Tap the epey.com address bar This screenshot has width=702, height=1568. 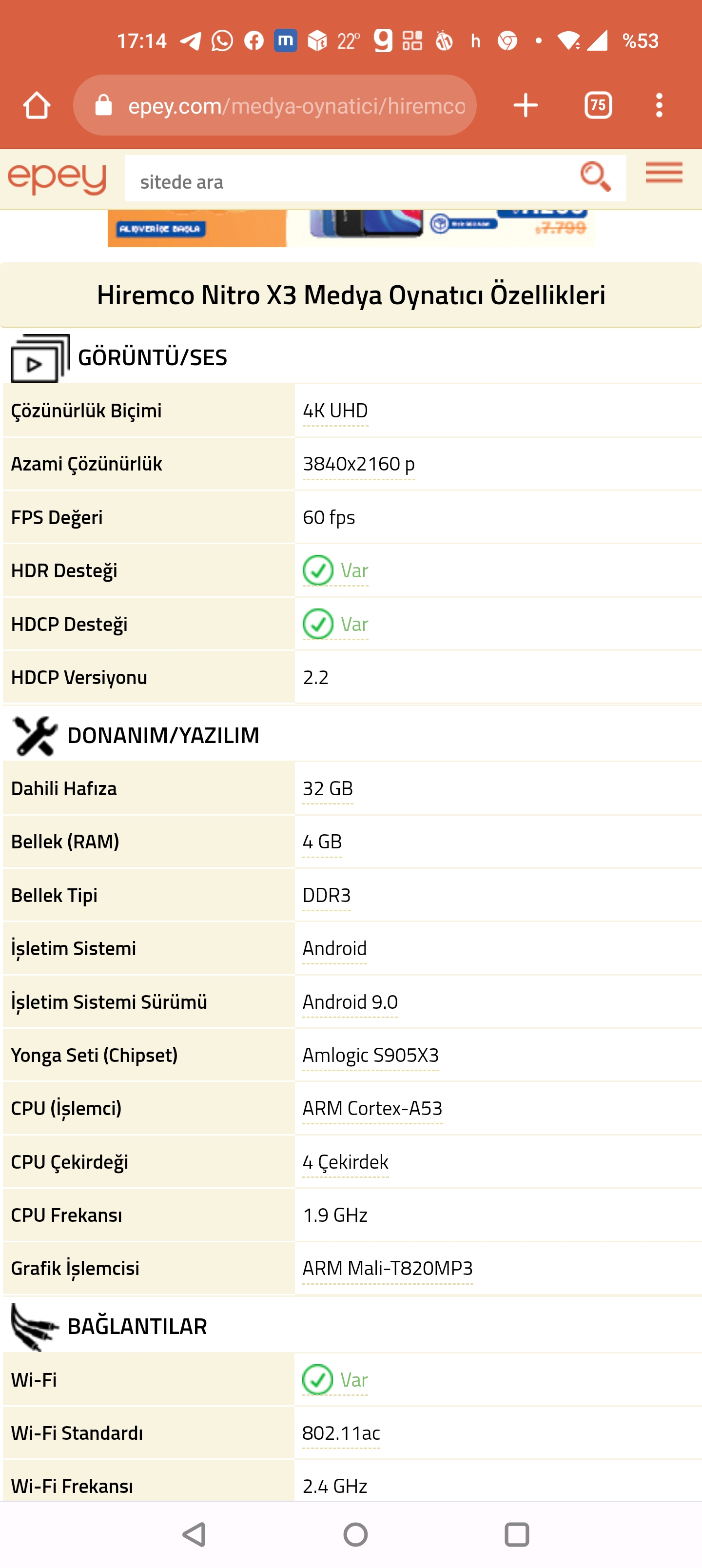tap(296, 106)
